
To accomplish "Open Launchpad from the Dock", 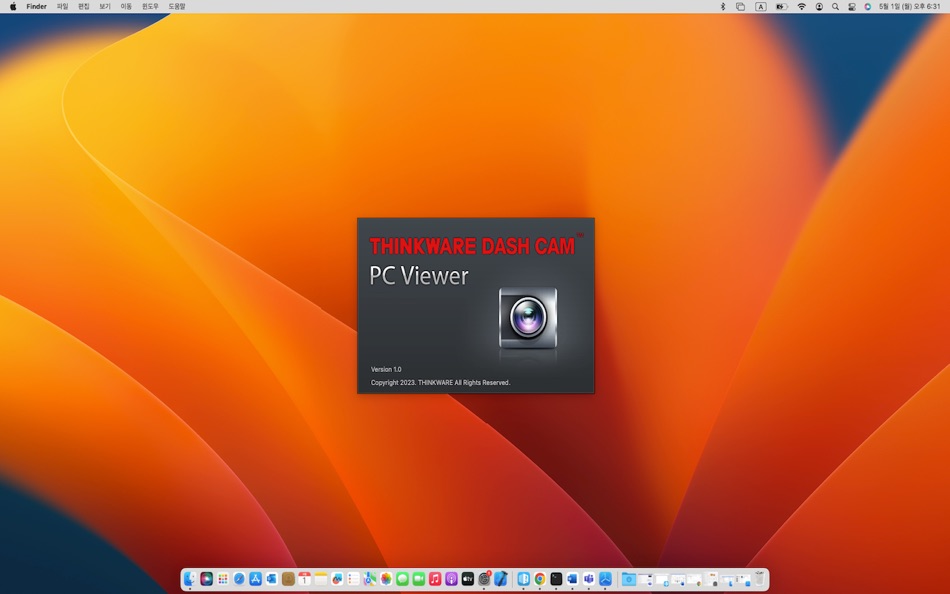I will [x=223, y=579].
